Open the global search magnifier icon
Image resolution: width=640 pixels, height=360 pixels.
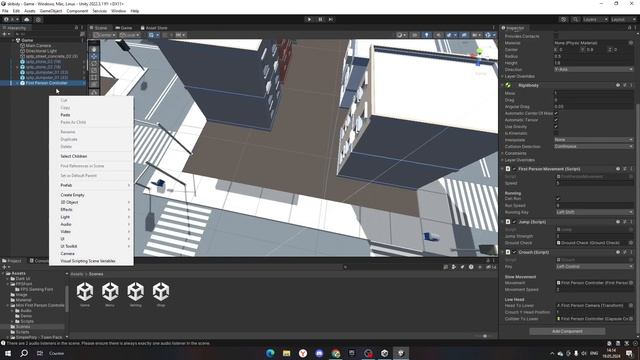[x=575, y=20]
